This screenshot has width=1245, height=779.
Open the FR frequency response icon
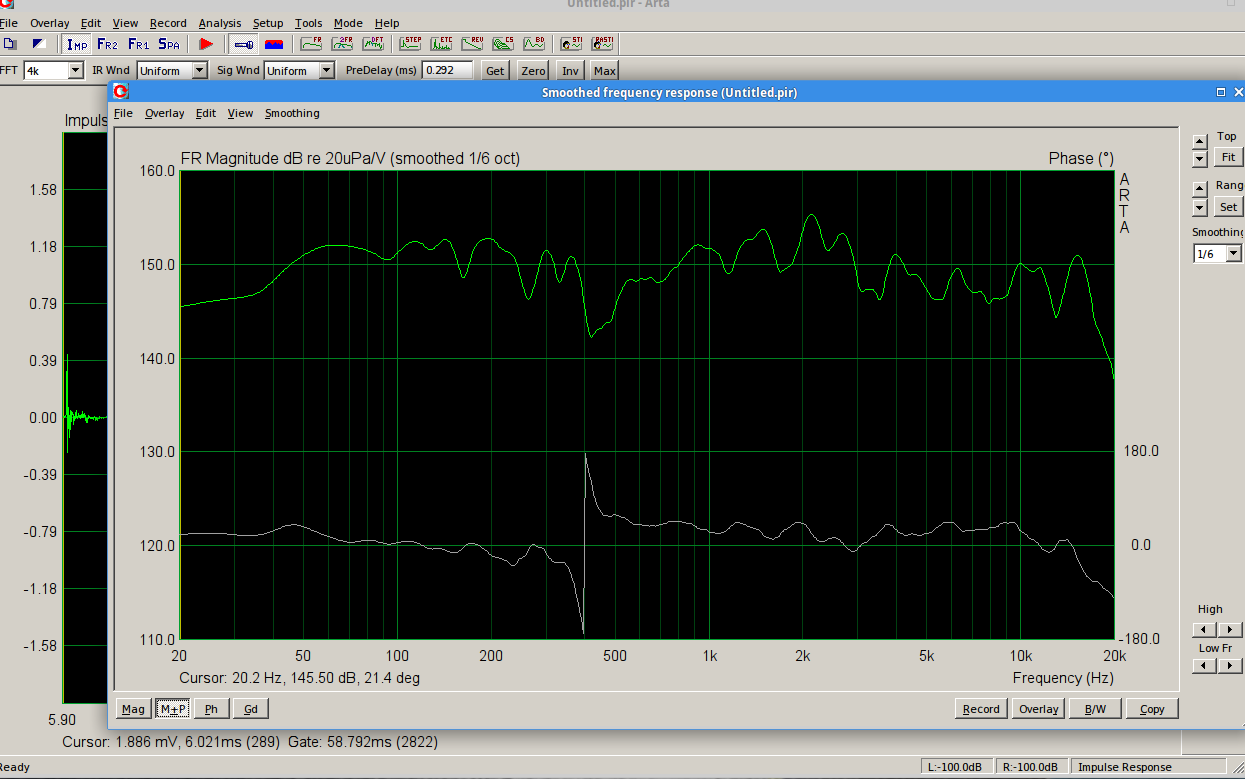click(x=312, y=44)
